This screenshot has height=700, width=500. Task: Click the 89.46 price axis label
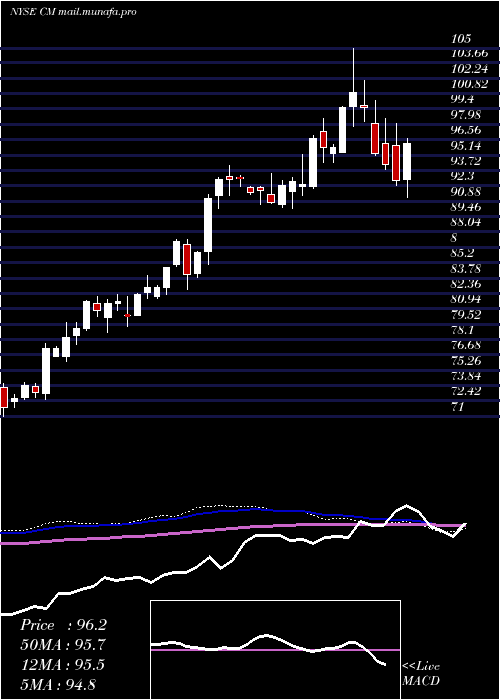coord(467,207)
